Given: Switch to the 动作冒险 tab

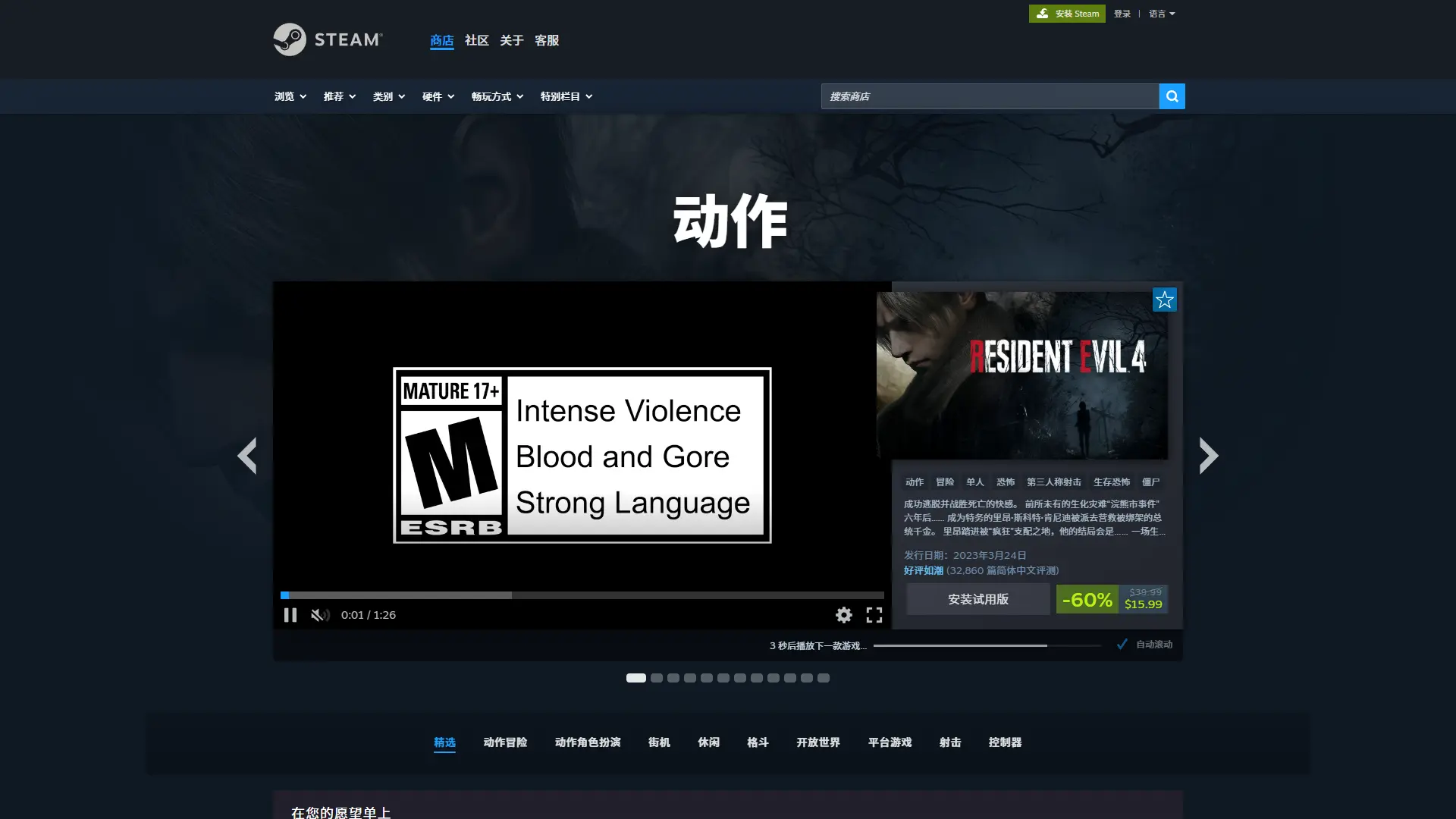Looking at the screenshot, I should click(505, 742).
